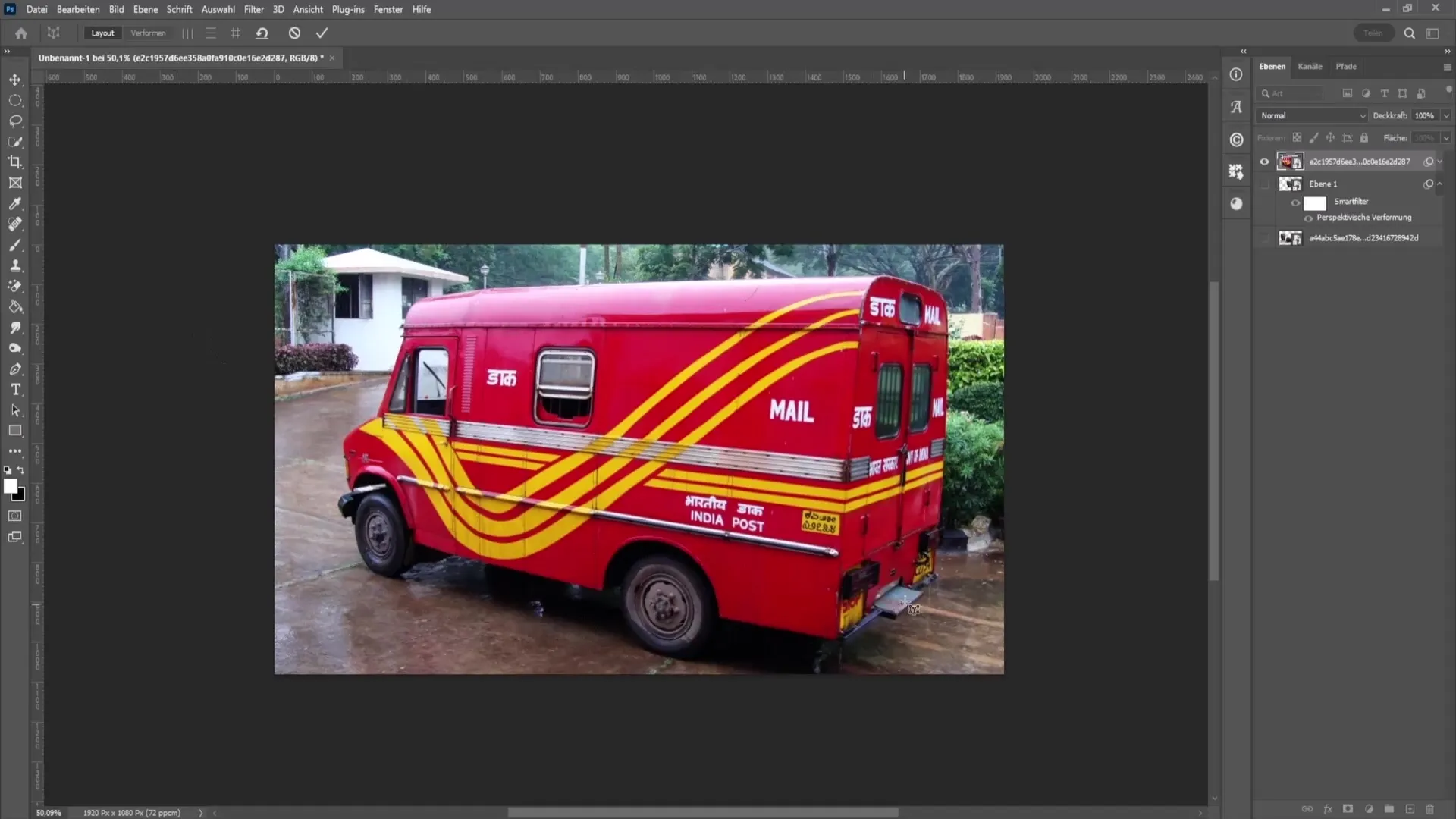Open the Normal blend mode dropdown

click(x=1312, y=115)
